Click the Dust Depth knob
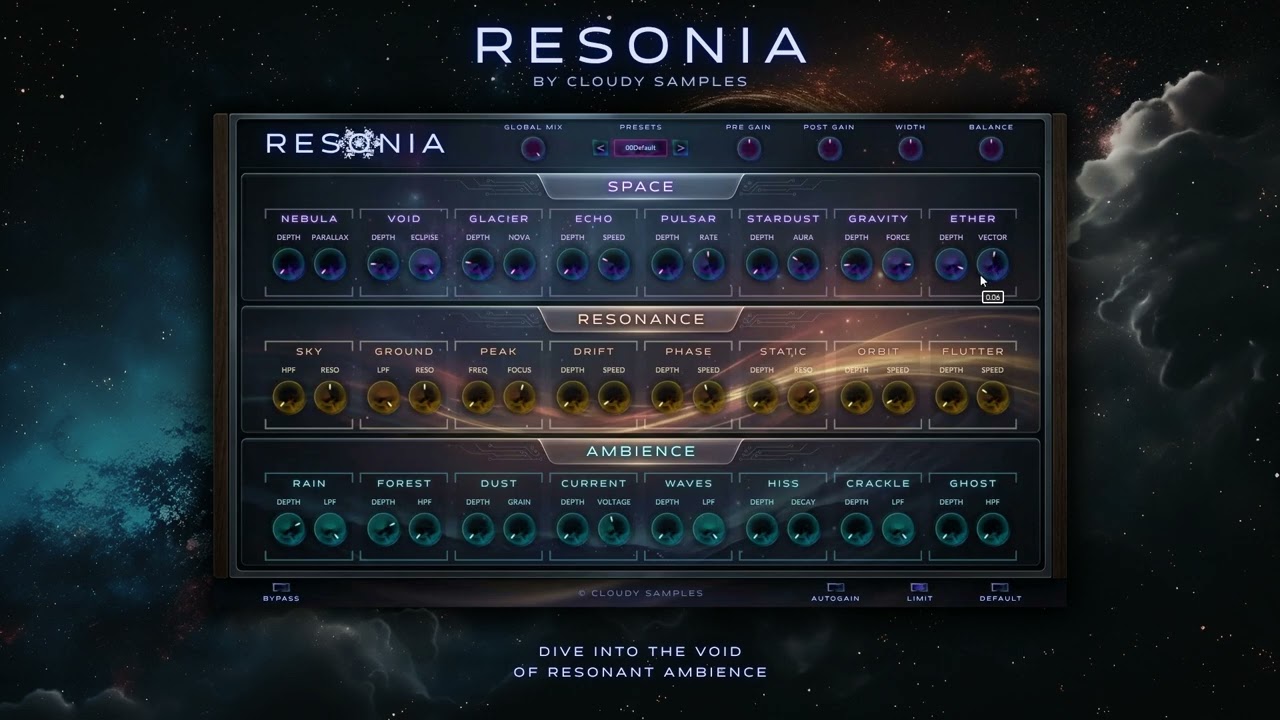 478,529
